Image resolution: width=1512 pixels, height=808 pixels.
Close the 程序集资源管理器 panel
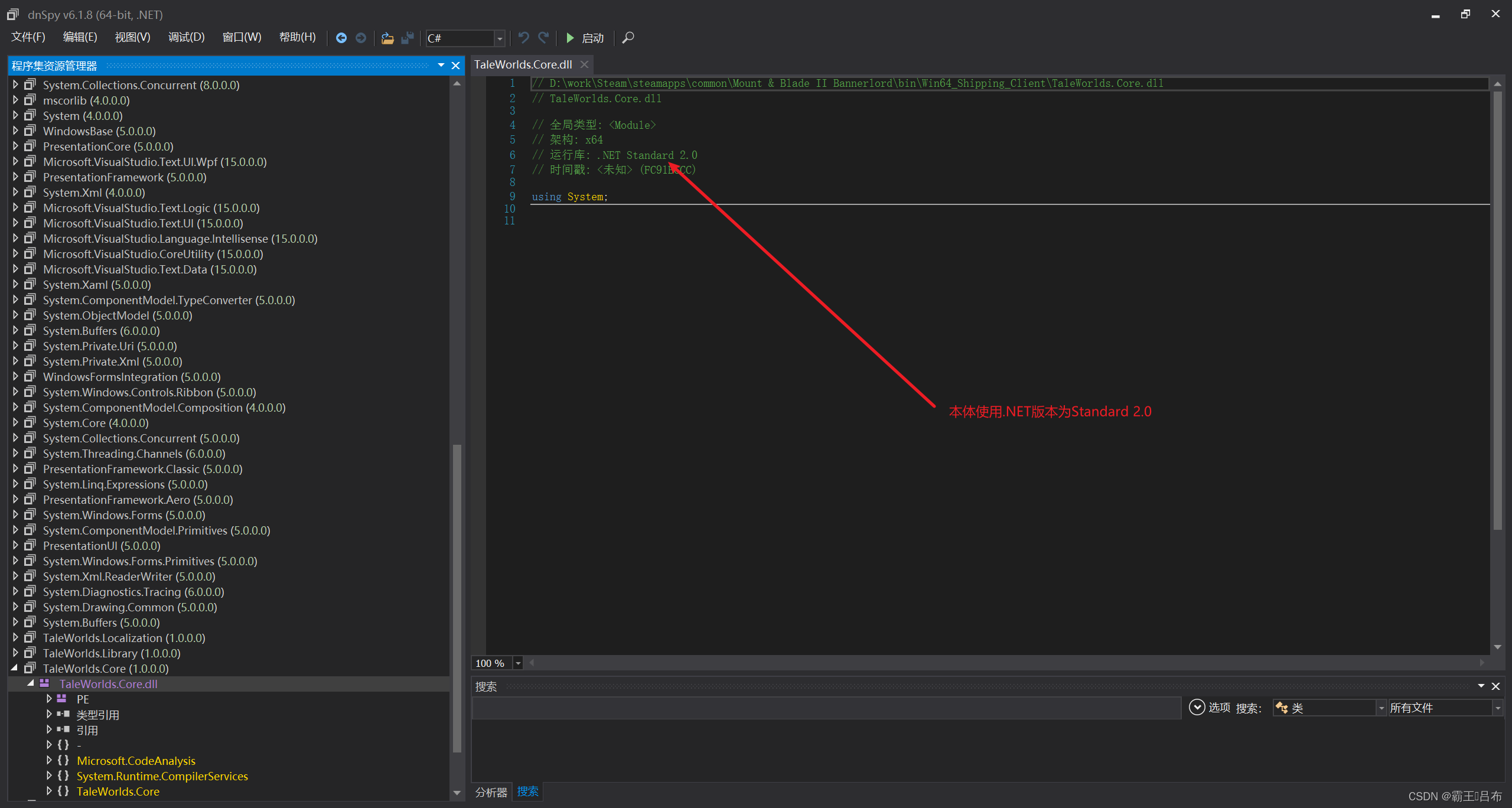tap(455, 66)
